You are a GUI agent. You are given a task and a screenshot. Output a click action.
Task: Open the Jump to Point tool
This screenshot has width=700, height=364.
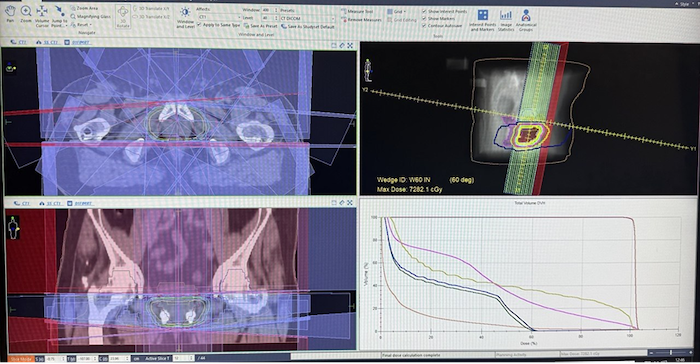tap(59, 16)
